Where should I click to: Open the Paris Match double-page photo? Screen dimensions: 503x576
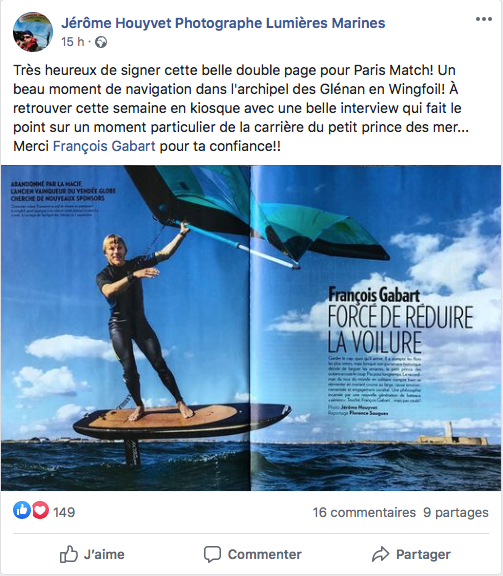251,328
